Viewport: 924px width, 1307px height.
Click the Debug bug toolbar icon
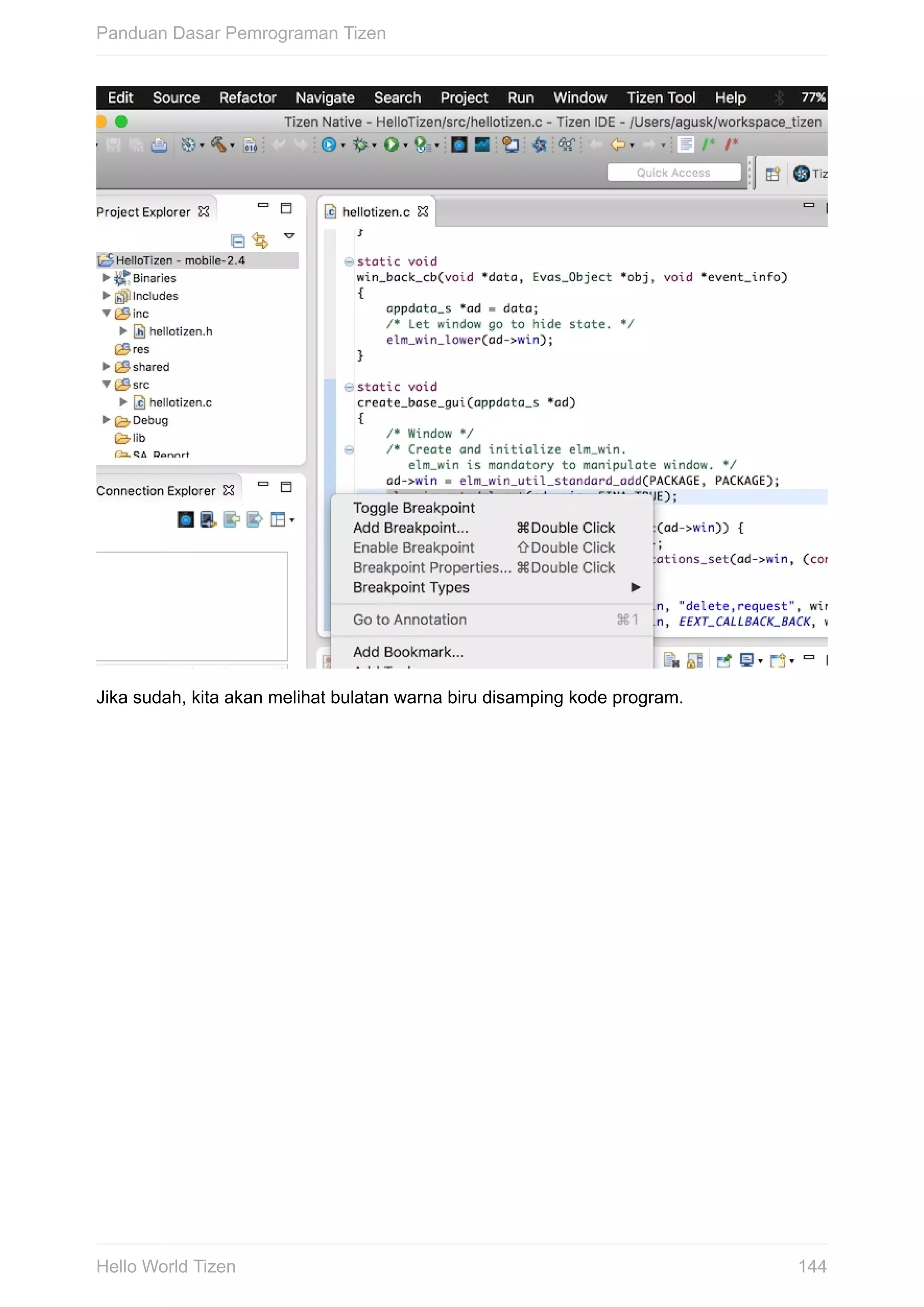coord(360,144)
